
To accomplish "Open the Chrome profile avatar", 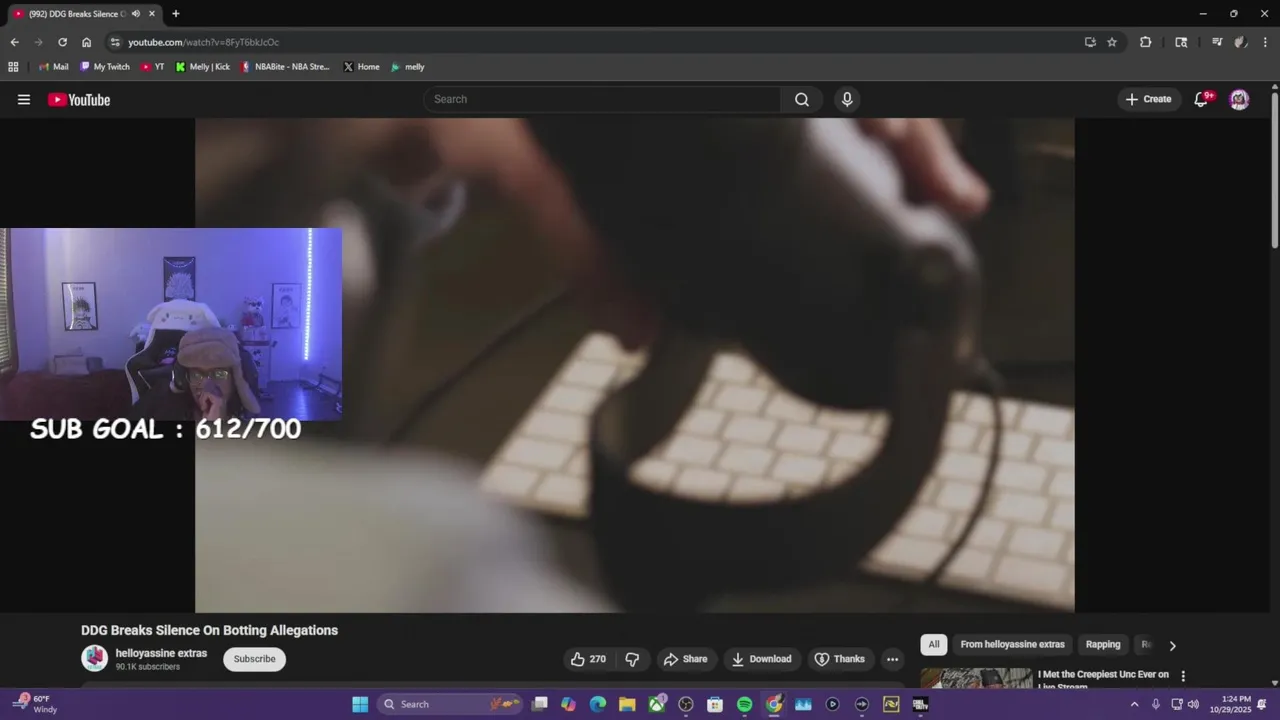I will coord(1240,42).
